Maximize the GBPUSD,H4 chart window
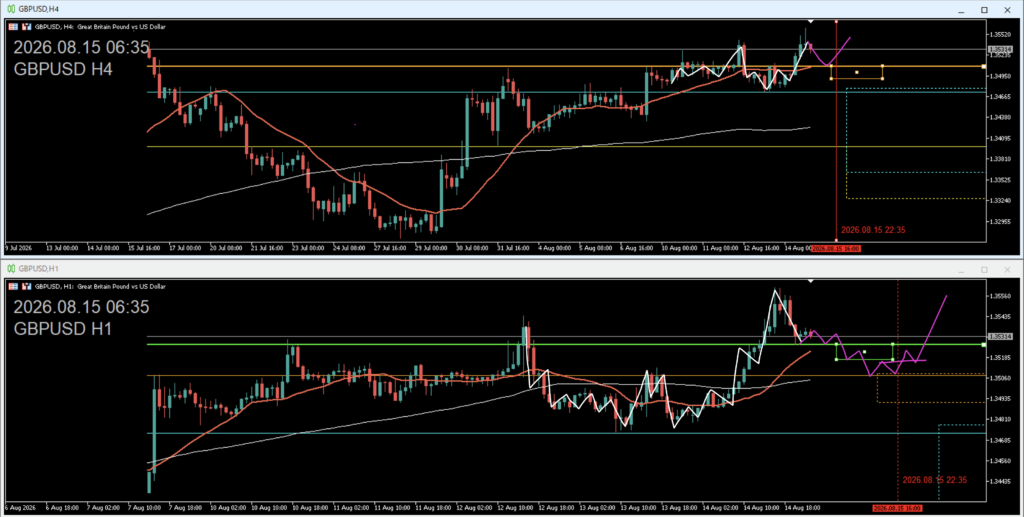 coord(984,10)
